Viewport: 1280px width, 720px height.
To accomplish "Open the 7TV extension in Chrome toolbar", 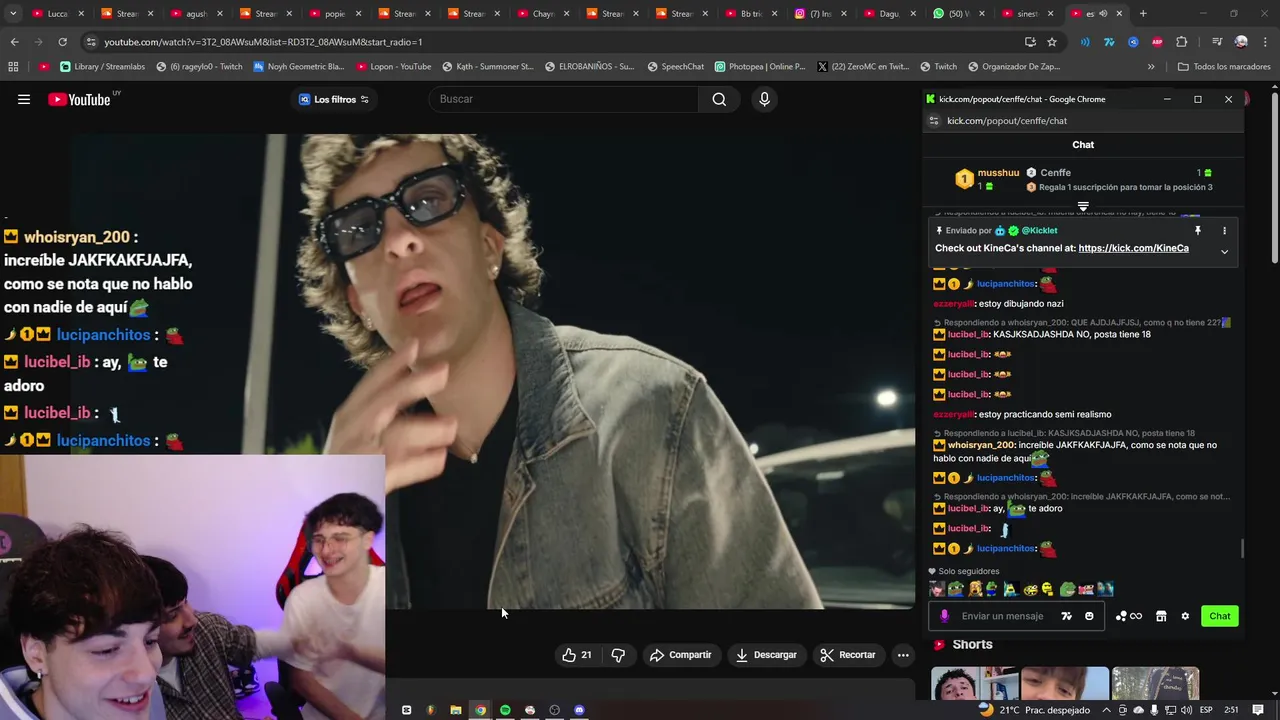I will 1109,42.
